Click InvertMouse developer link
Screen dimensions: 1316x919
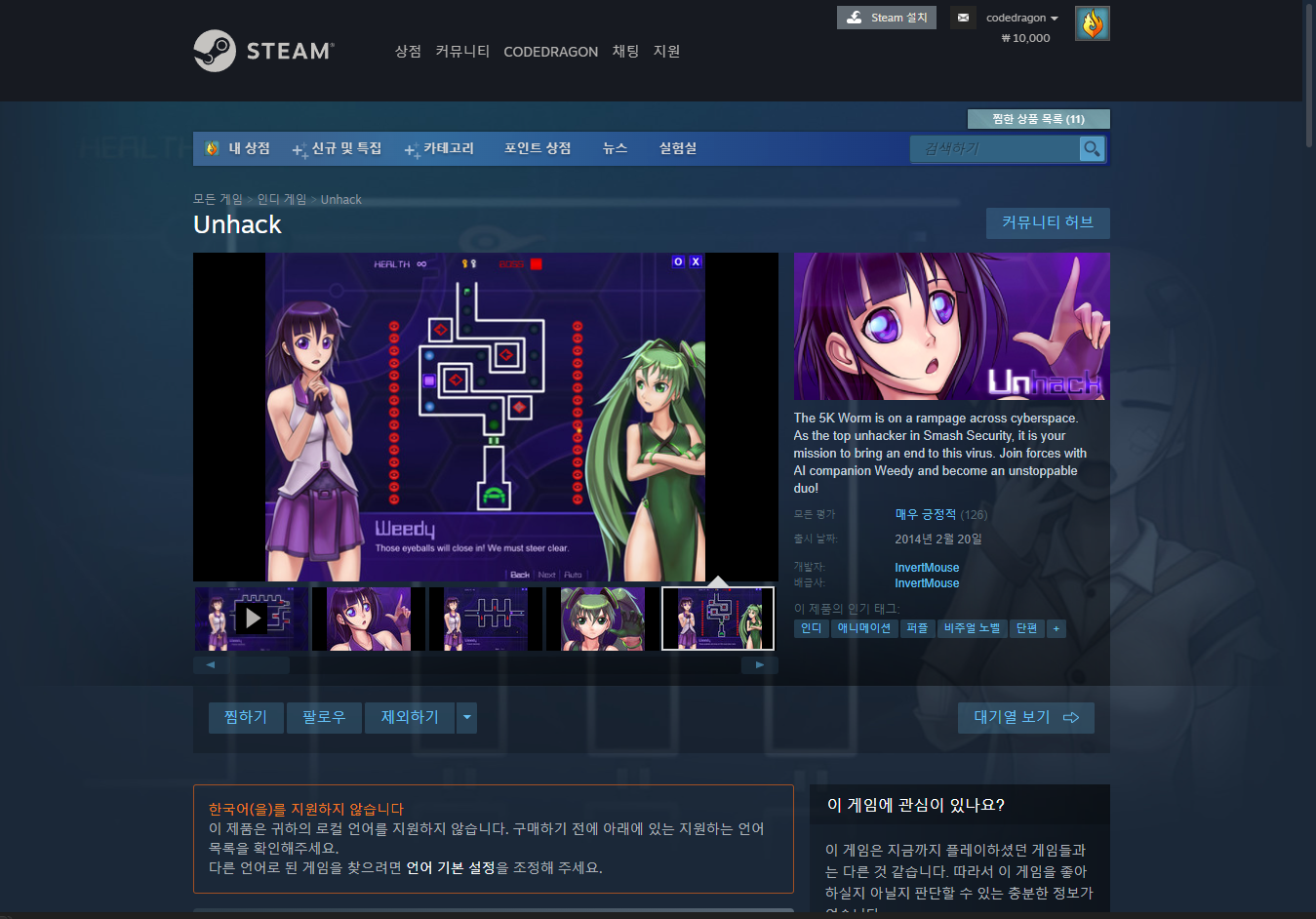click(x=927, y=568)
